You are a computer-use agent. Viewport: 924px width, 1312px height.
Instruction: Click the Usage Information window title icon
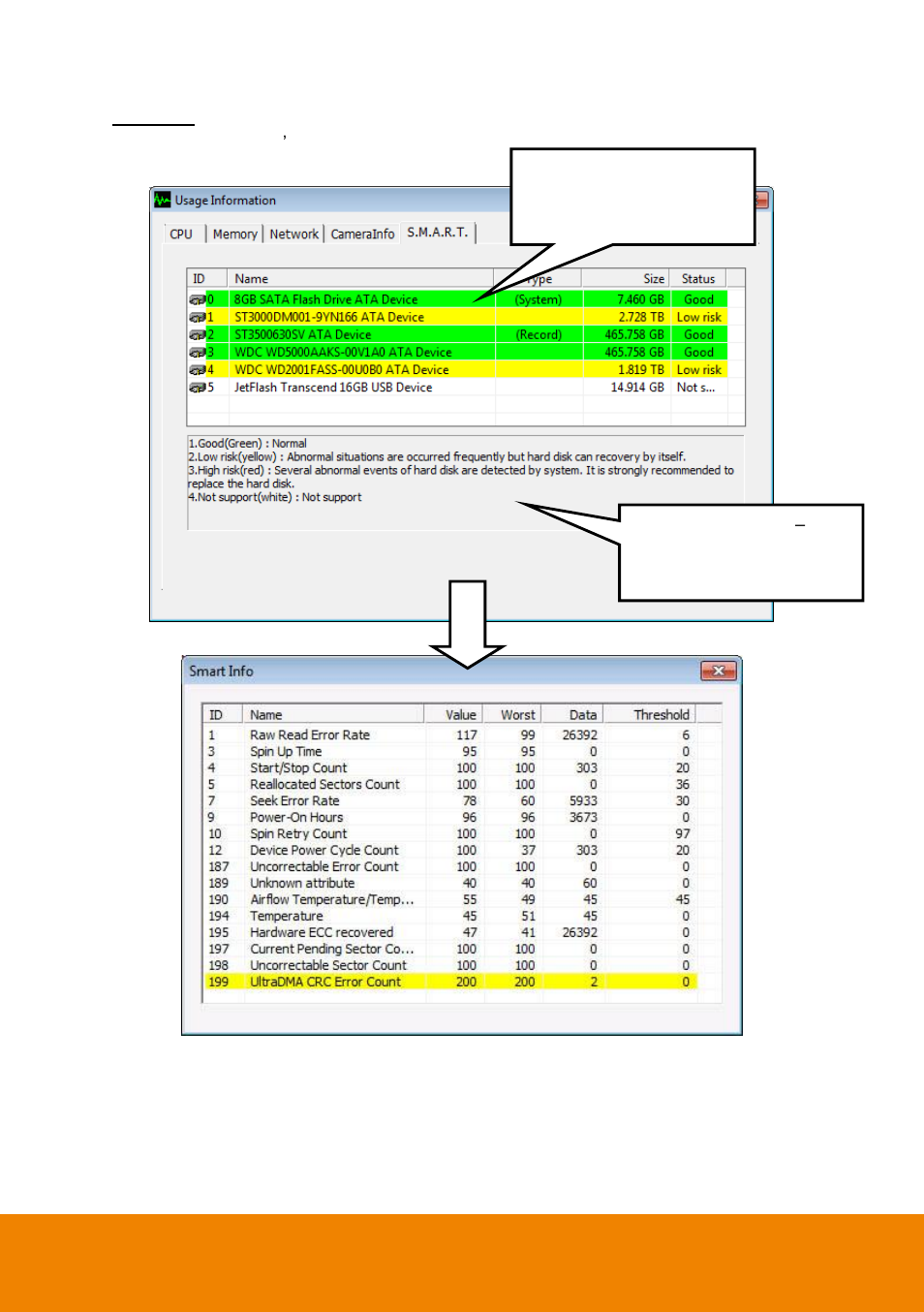pos(163,200)
